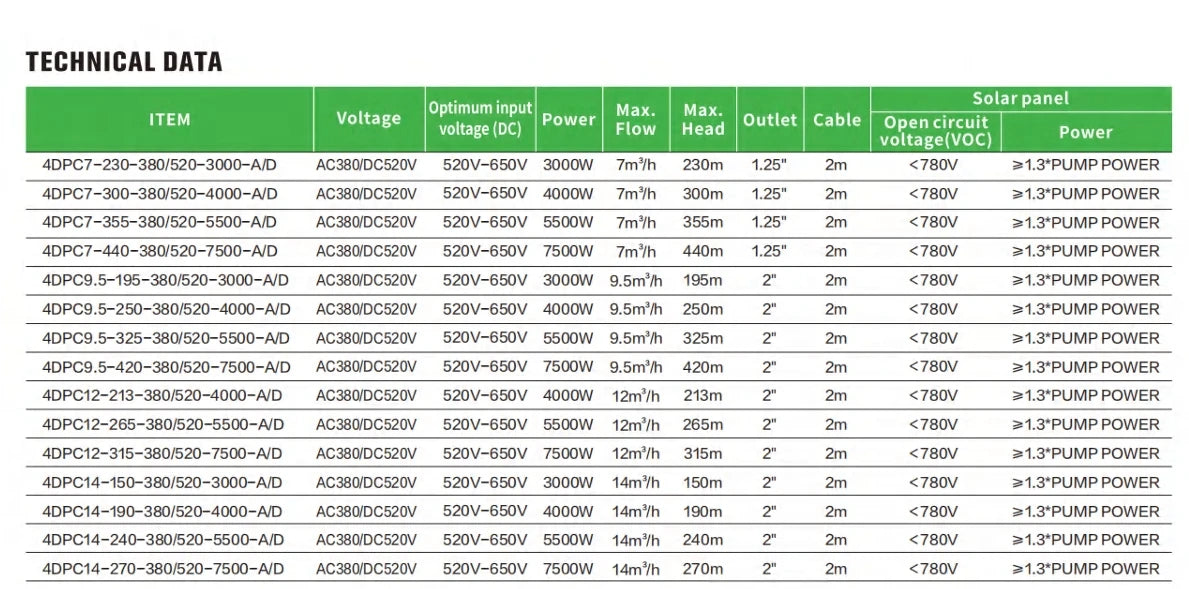
Task: Click the 14m³/h flow value in last row
Action: pyautogui.click(x=635, y=569)
